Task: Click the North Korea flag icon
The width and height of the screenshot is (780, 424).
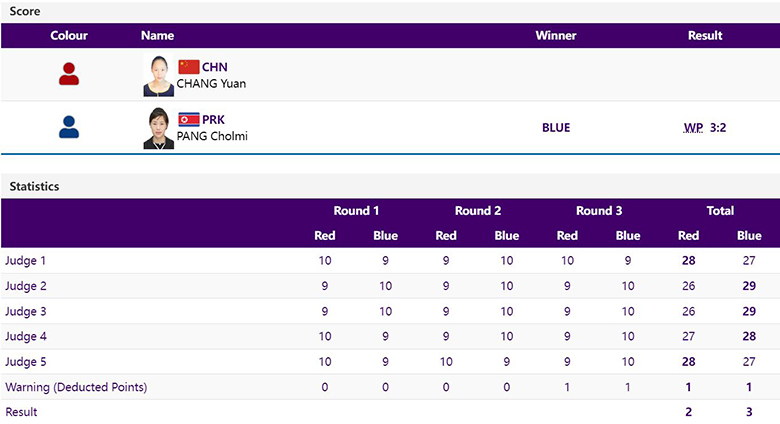Action: pyautogui.click(x=189, y=119)
